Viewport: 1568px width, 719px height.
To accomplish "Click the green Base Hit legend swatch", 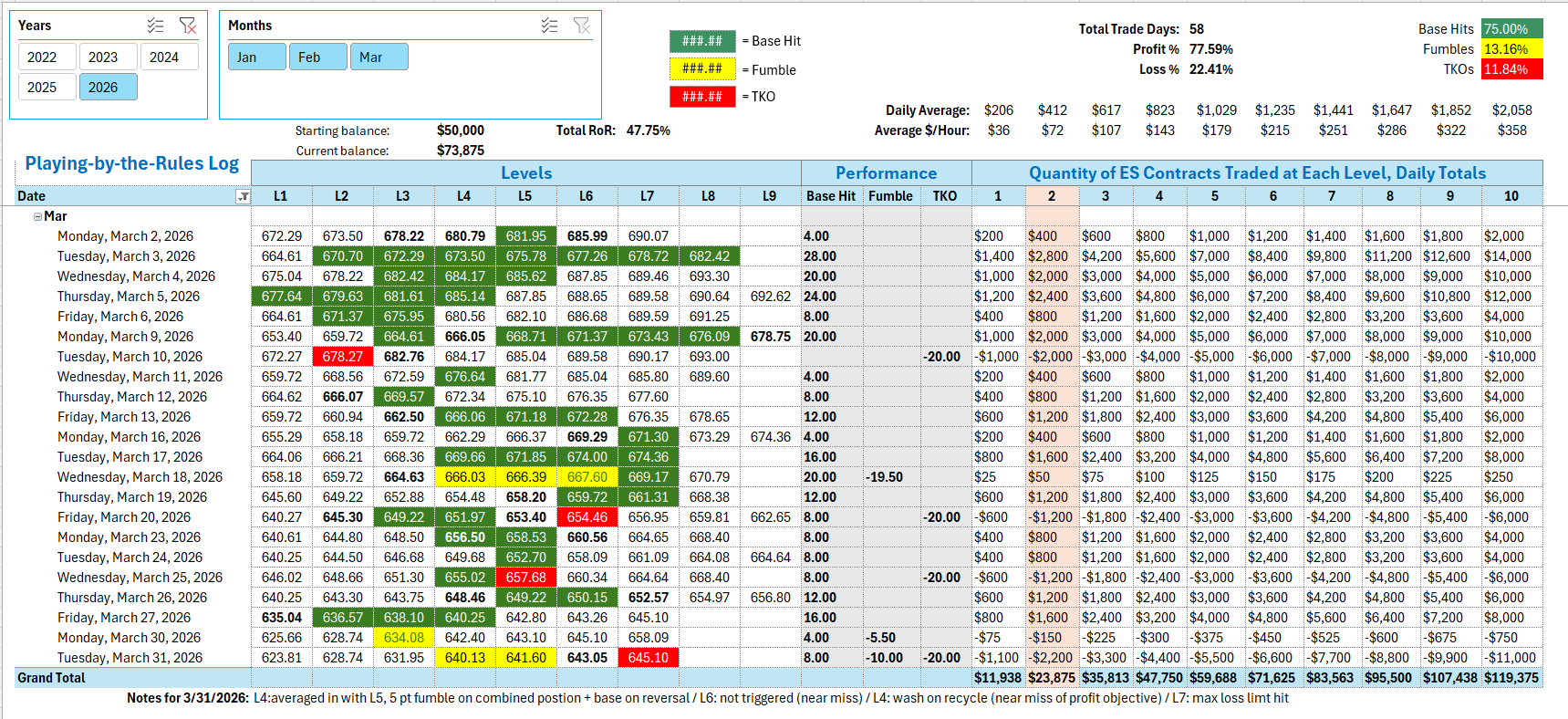I will [701, 41].
